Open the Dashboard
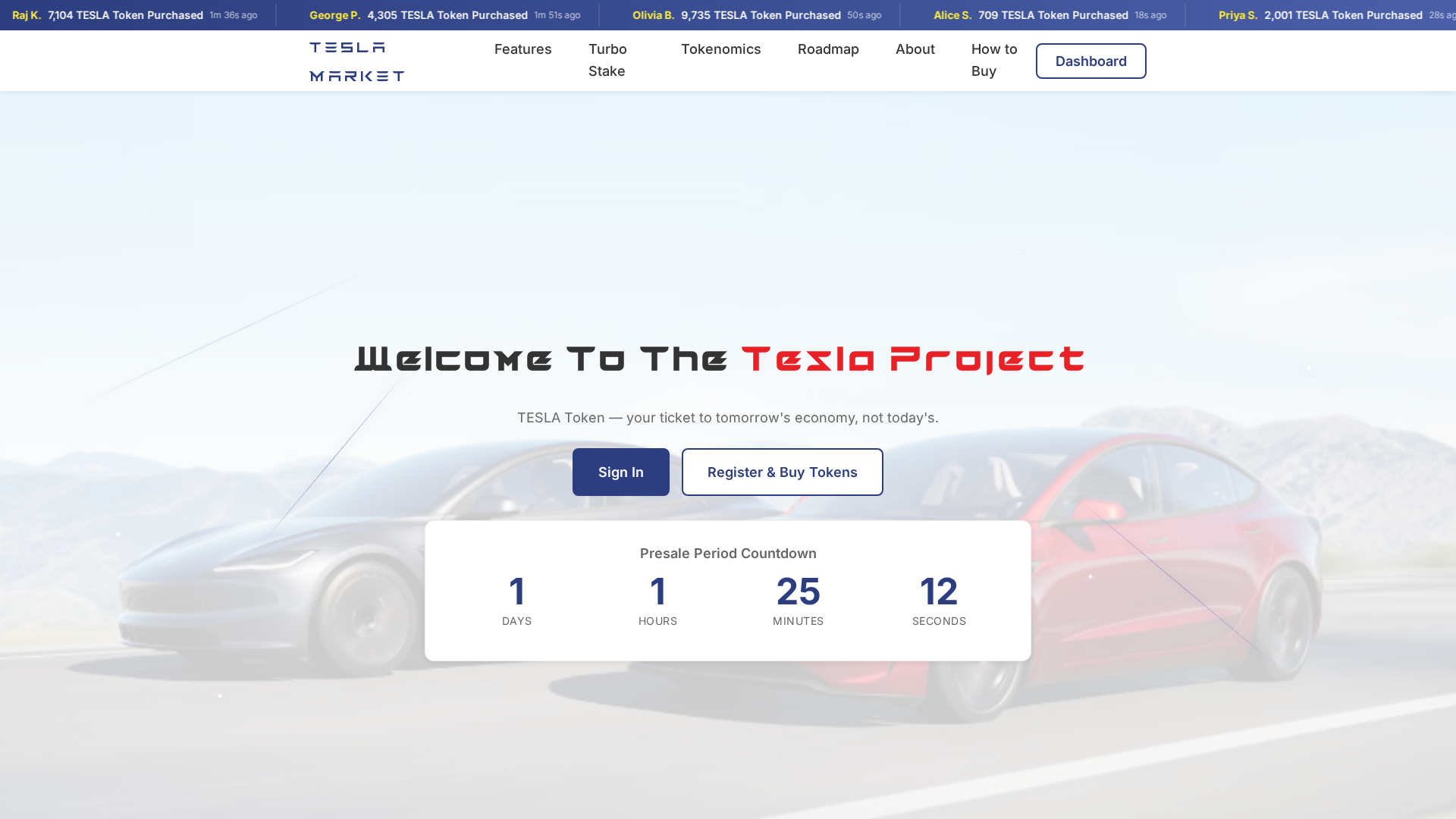Viewport: 1456px width, 819px height. 1090,61
